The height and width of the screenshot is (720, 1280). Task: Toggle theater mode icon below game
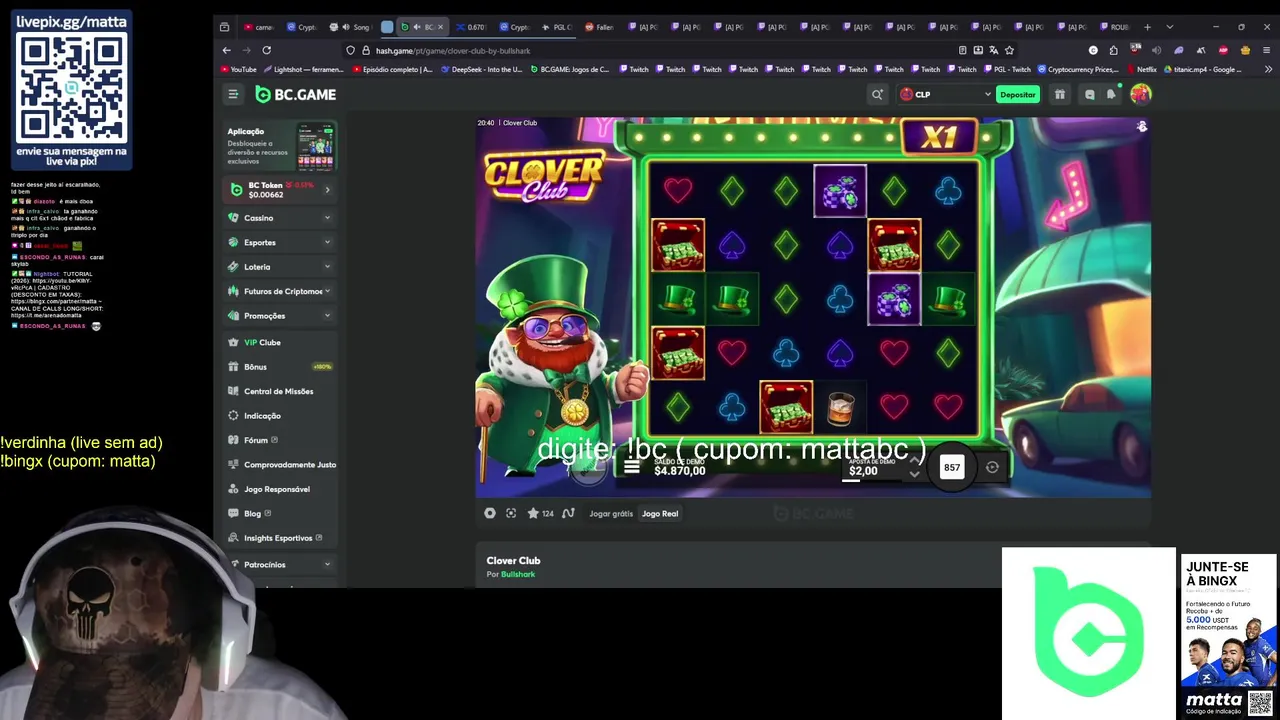click(490, 513)
